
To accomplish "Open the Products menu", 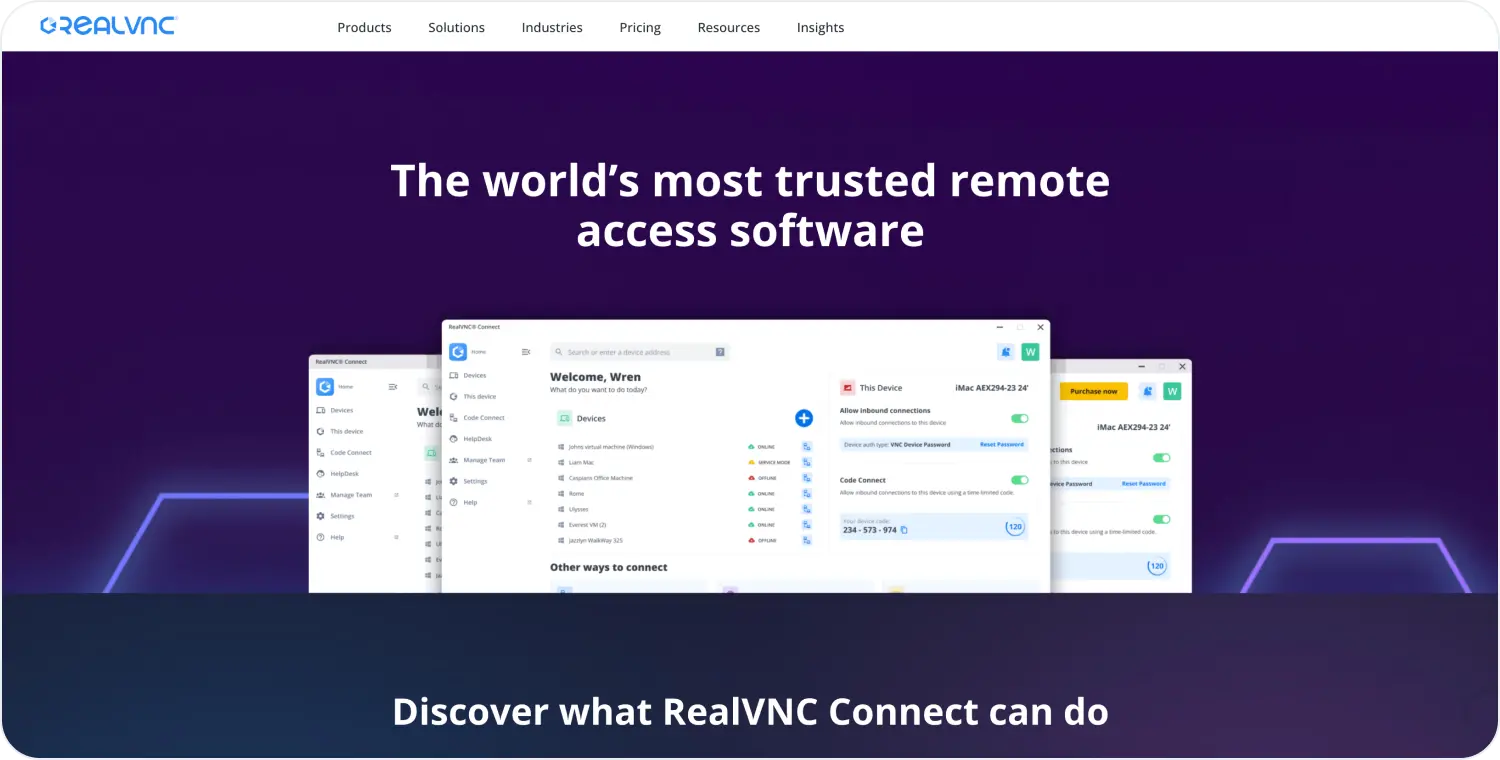I will 364,27.
